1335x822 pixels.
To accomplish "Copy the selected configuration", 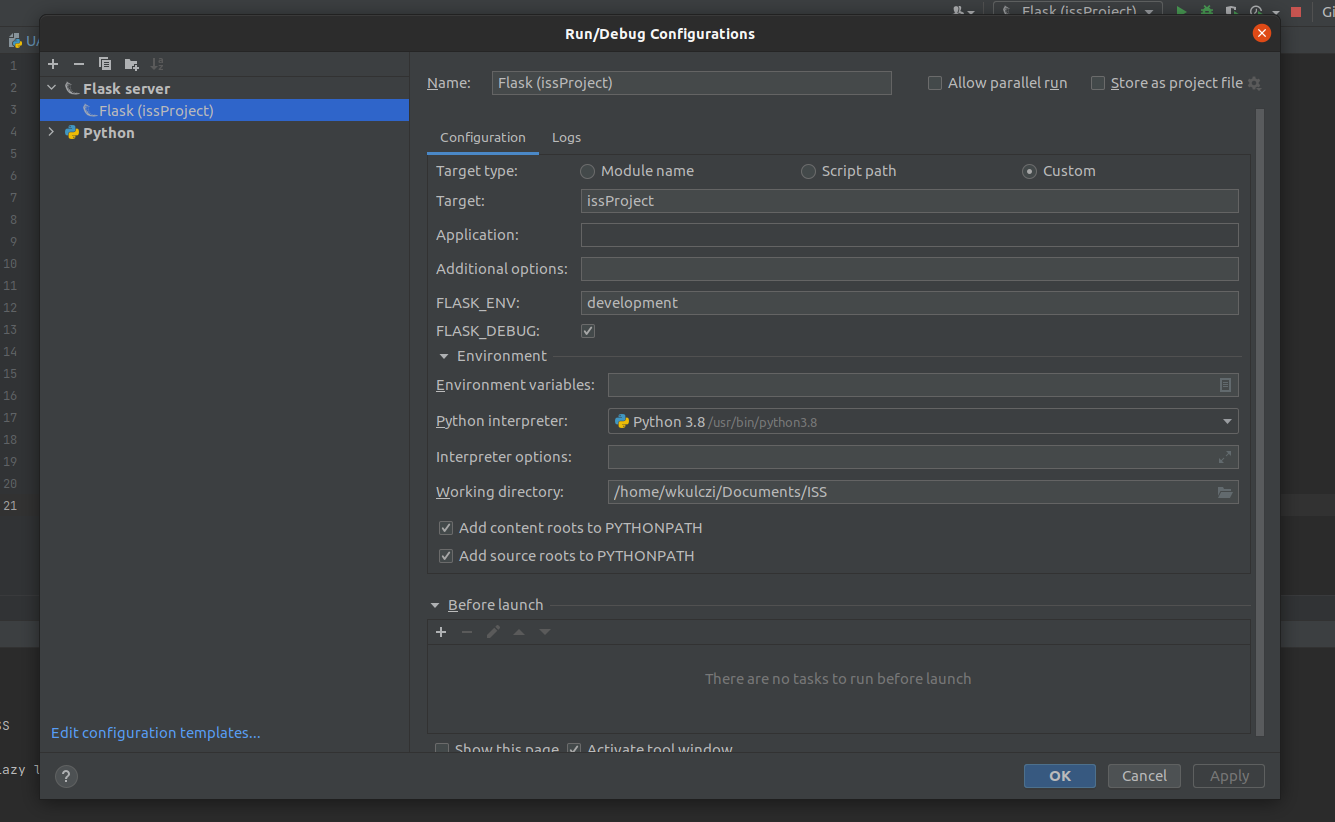I will 105,64.
